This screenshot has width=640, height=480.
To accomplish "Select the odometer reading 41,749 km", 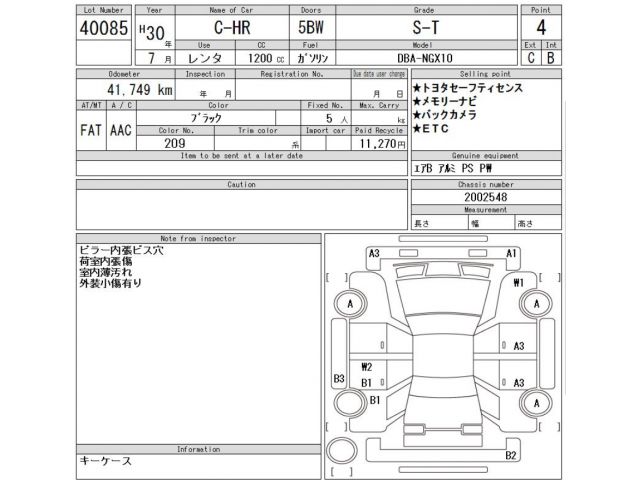I will 140,89.
